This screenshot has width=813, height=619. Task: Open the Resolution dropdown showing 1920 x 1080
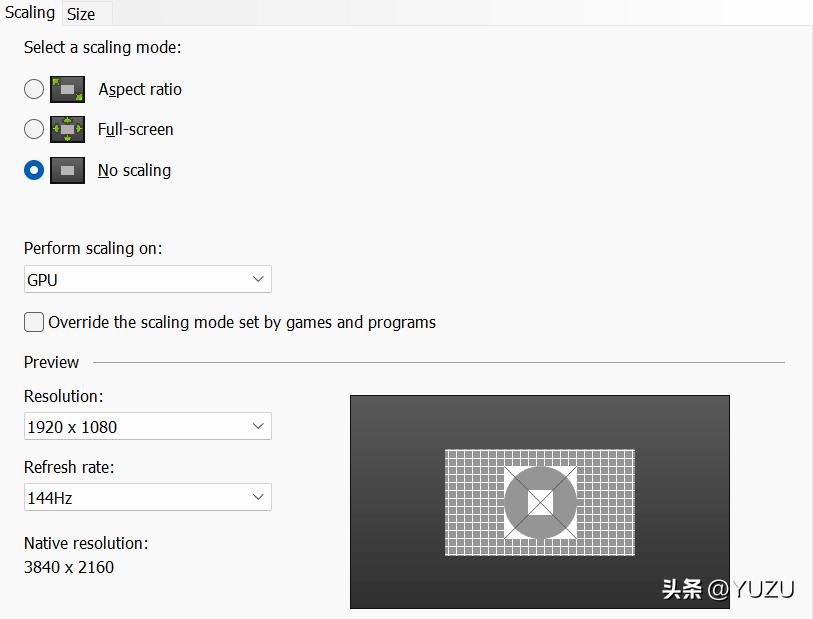point(147,426)
